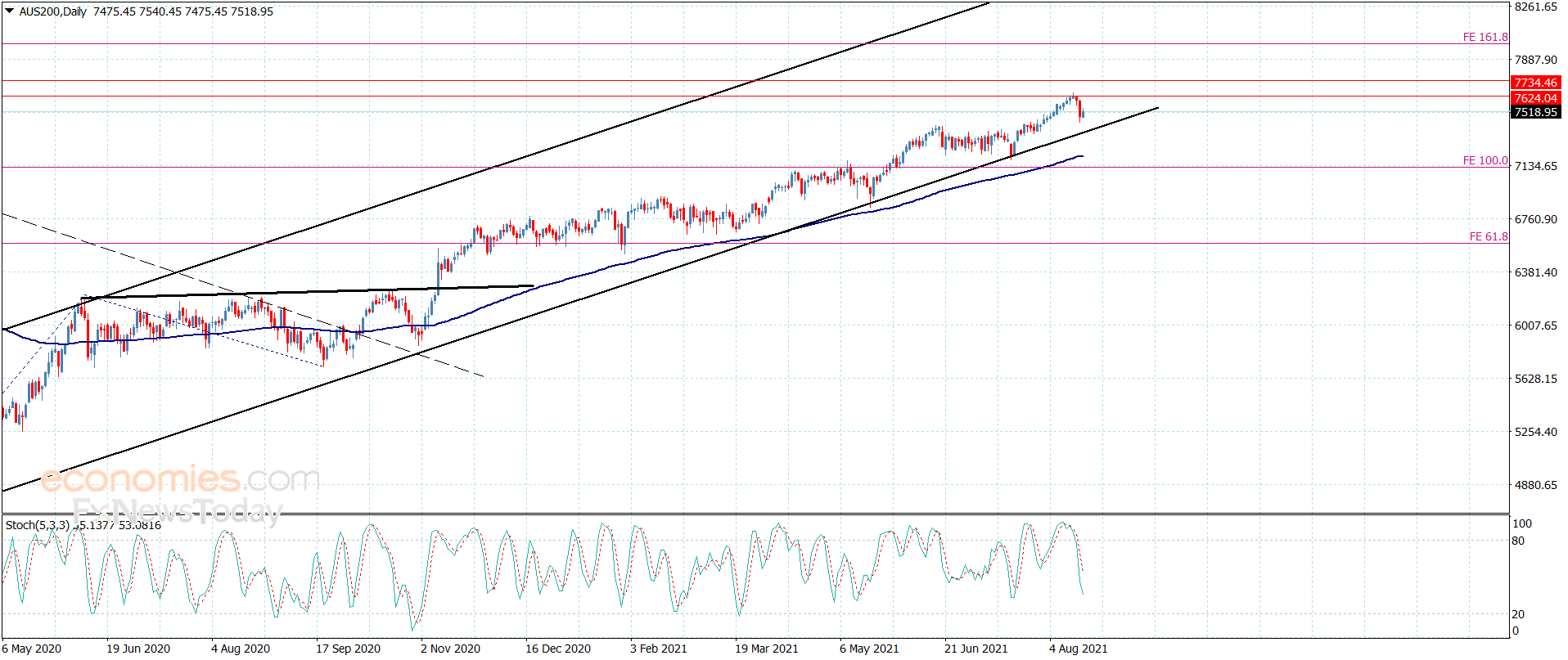Click the chart menu triangle beside AUS200
This screenshot has height=660, width=1568.
9,11
